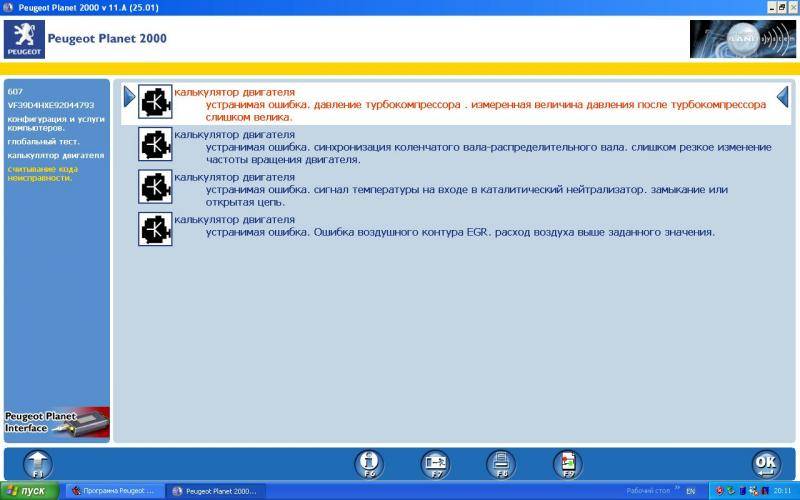Viewport: 800px width, 500px height.
Task: Click engine icon of crankshaft synchronization fault
Action: tap(155, 145)
